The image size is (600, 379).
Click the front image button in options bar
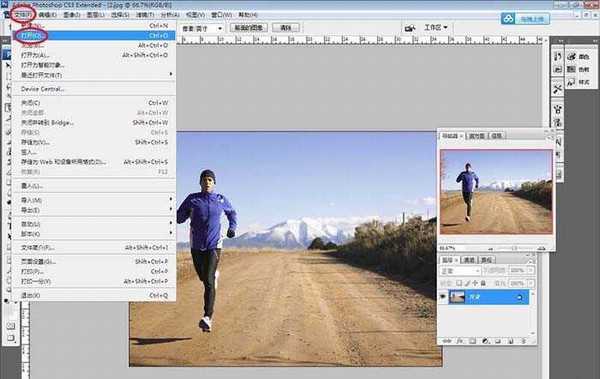tap(249, 28)
